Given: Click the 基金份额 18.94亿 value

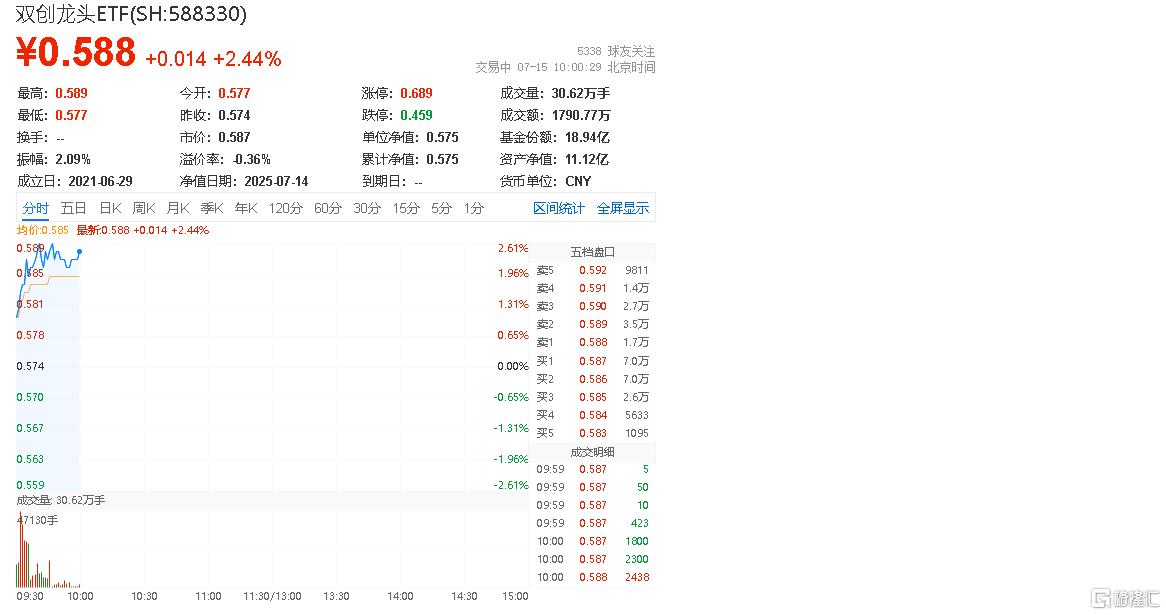Looking at the screenshot, I should (587, 137).
